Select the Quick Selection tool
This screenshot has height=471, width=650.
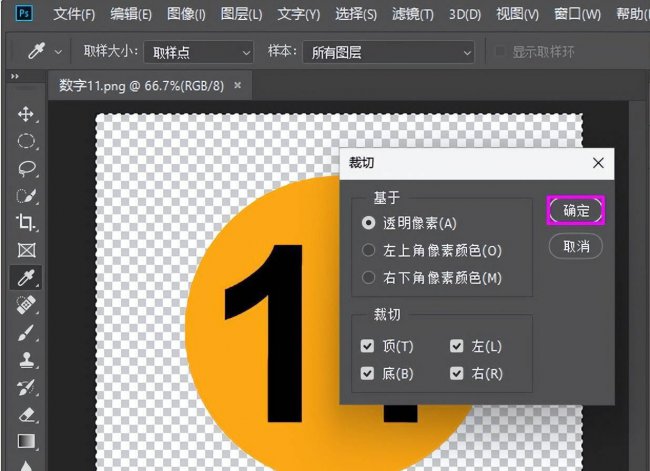[x=26, y=196]
